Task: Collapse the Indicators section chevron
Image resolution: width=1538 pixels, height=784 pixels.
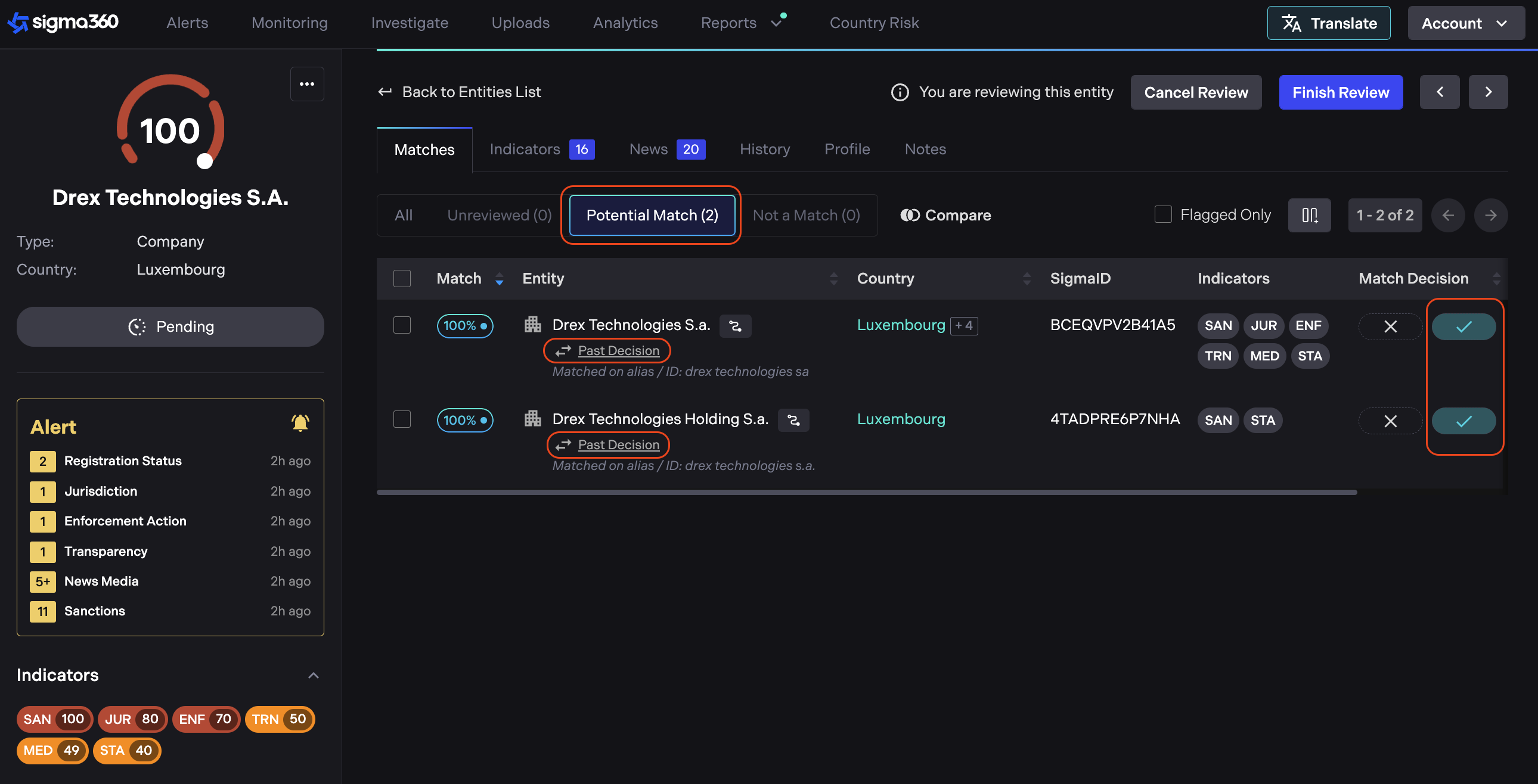Action: tap(313, 676)
